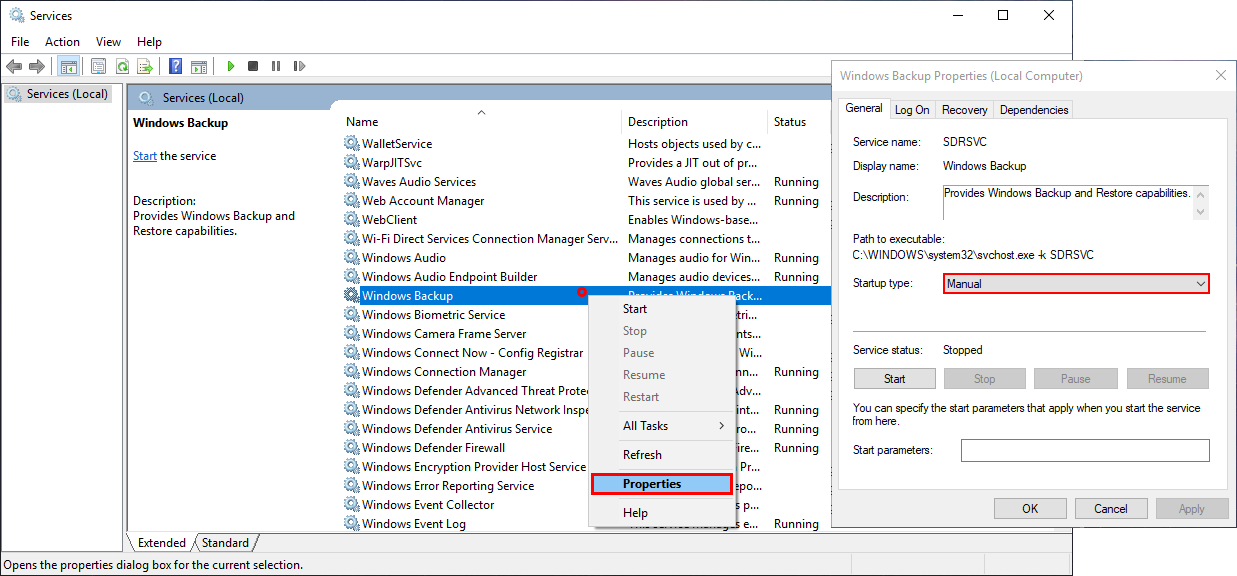Click the Pause Service toolbar icon

[x=276, y=66]
